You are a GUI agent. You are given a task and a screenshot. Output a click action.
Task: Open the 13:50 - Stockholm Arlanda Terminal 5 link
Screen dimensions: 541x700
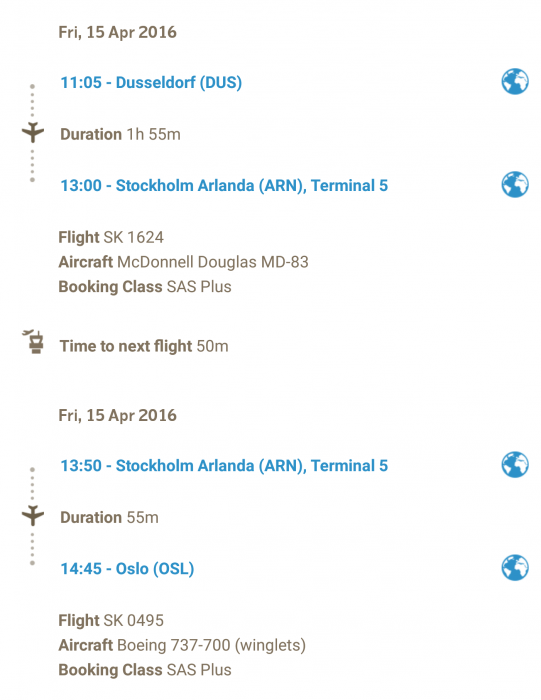coord(224,466)
